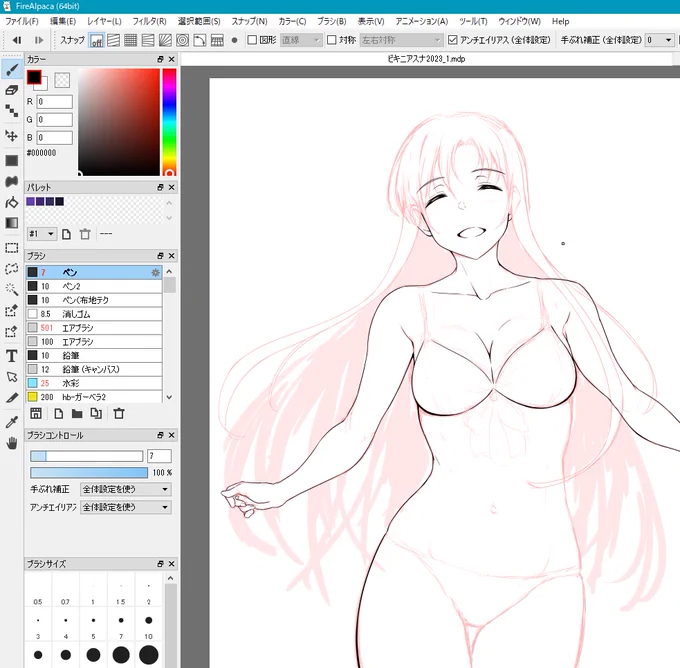The width and height of the screenshot is (680, 668).
Task: Pick the Eyedropper tool
Action: pyautogui.click(x=12, y=422)
